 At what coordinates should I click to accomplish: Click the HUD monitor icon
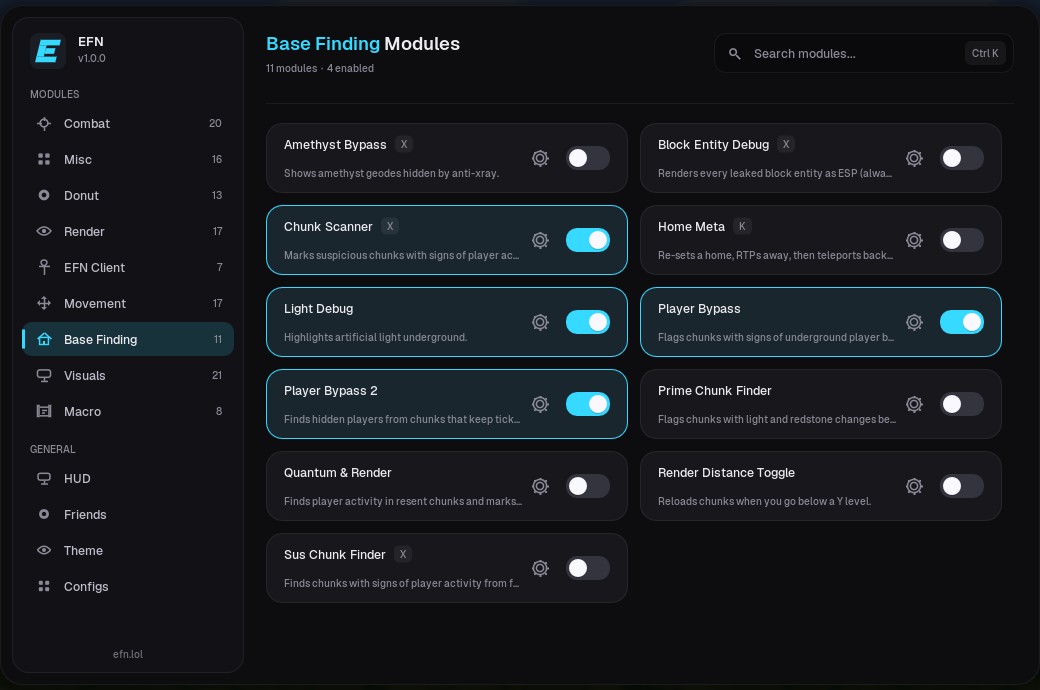click(x=44, y=478)
